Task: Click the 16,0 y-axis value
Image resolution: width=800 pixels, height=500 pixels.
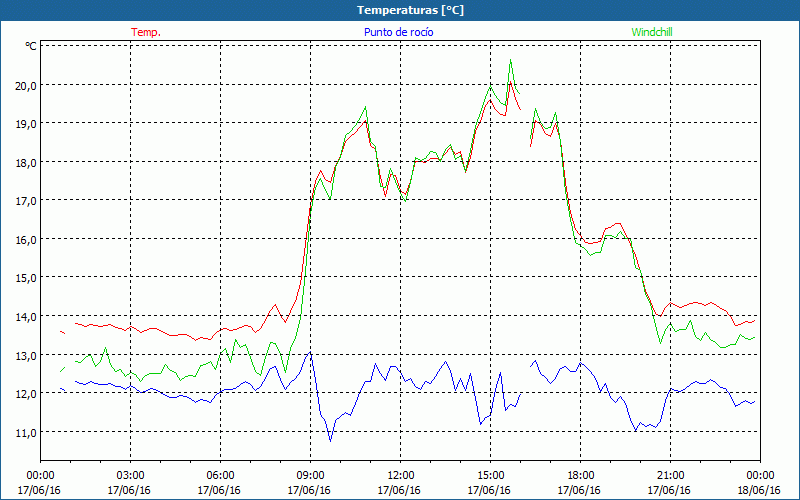Action: click(x=26, y=240)
